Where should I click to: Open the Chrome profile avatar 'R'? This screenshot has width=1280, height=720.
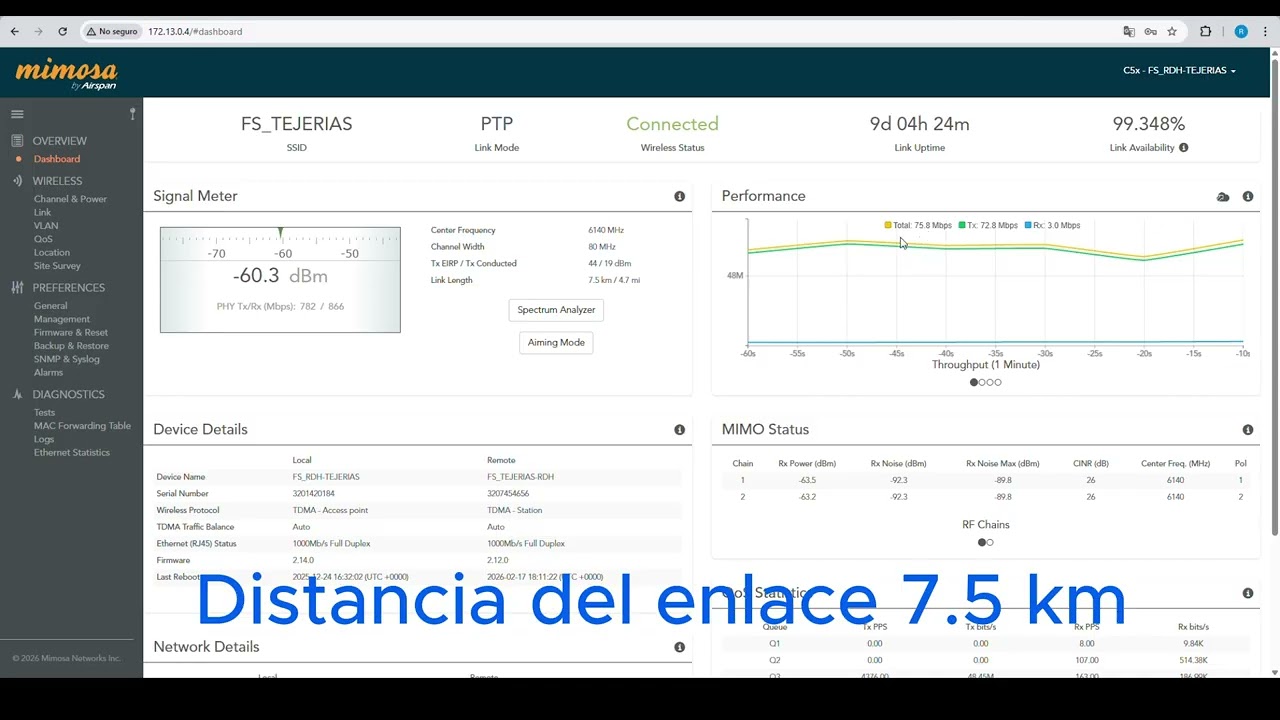1241,31
